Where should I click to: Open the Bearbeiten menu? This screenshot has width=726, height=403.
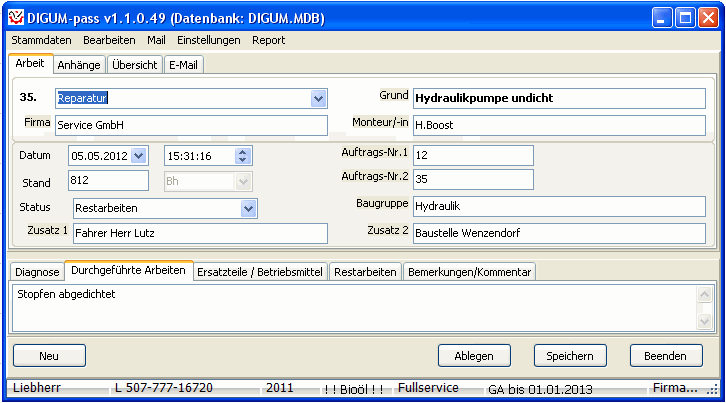coord(109,40)
